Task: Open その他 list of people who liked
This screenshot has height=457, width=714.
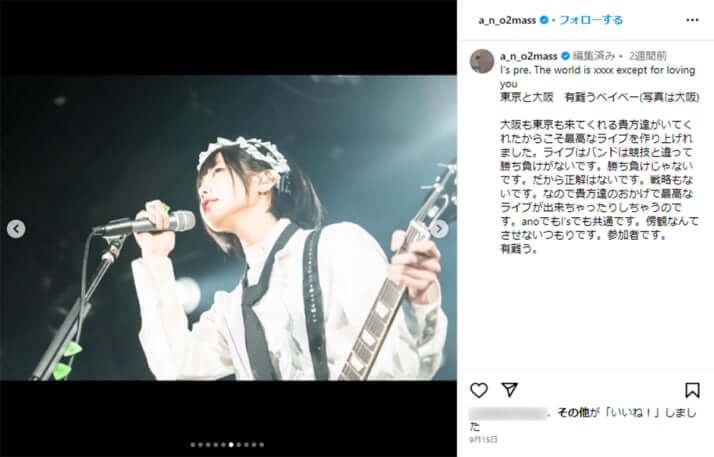Action: pyautogui.click(x=573, y=412)
